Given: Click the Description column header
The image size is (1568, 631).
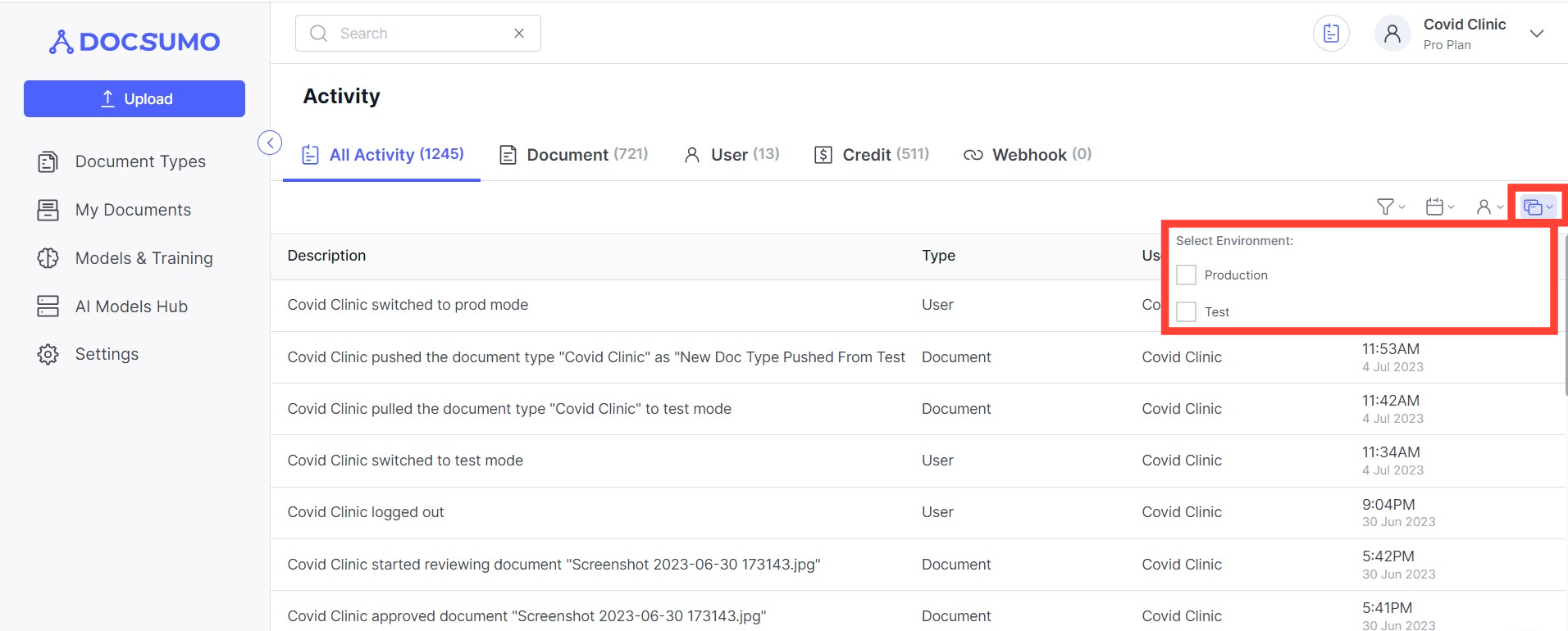Looking at the screenshot, I should [326, 256].
